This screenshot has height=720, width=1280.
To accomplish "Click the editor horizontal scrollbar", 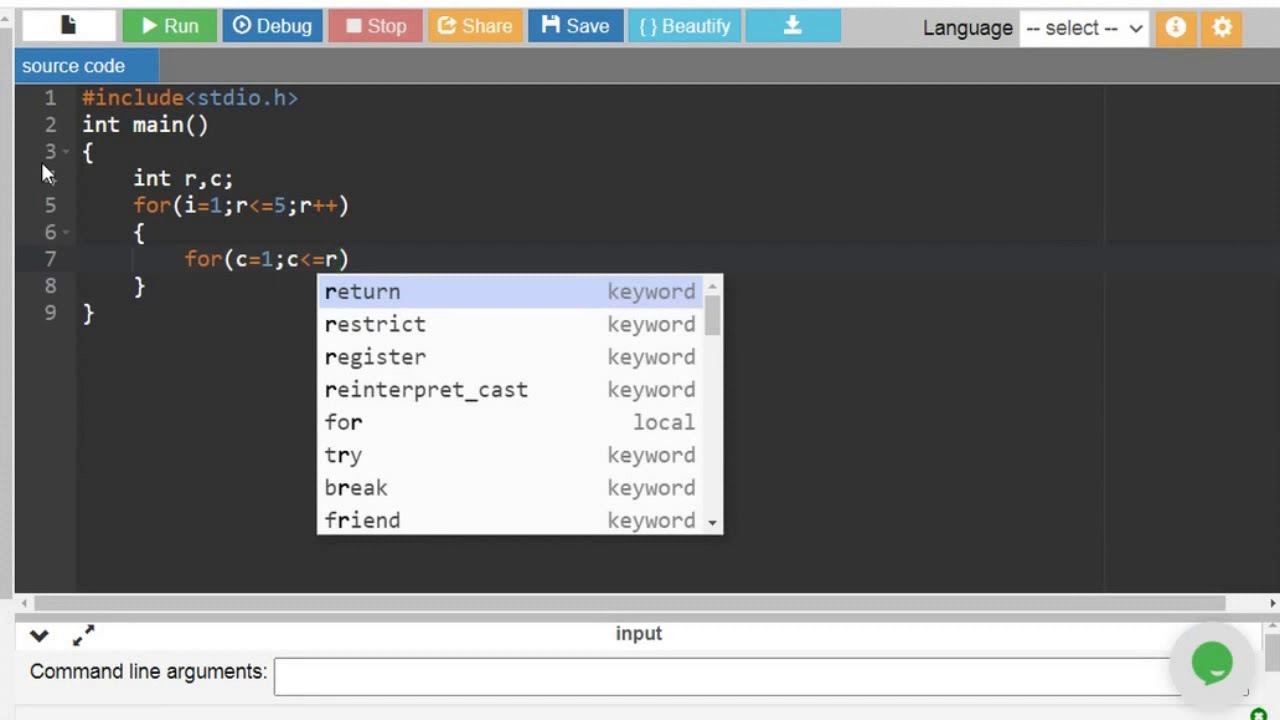I will [x=630, y=603].
